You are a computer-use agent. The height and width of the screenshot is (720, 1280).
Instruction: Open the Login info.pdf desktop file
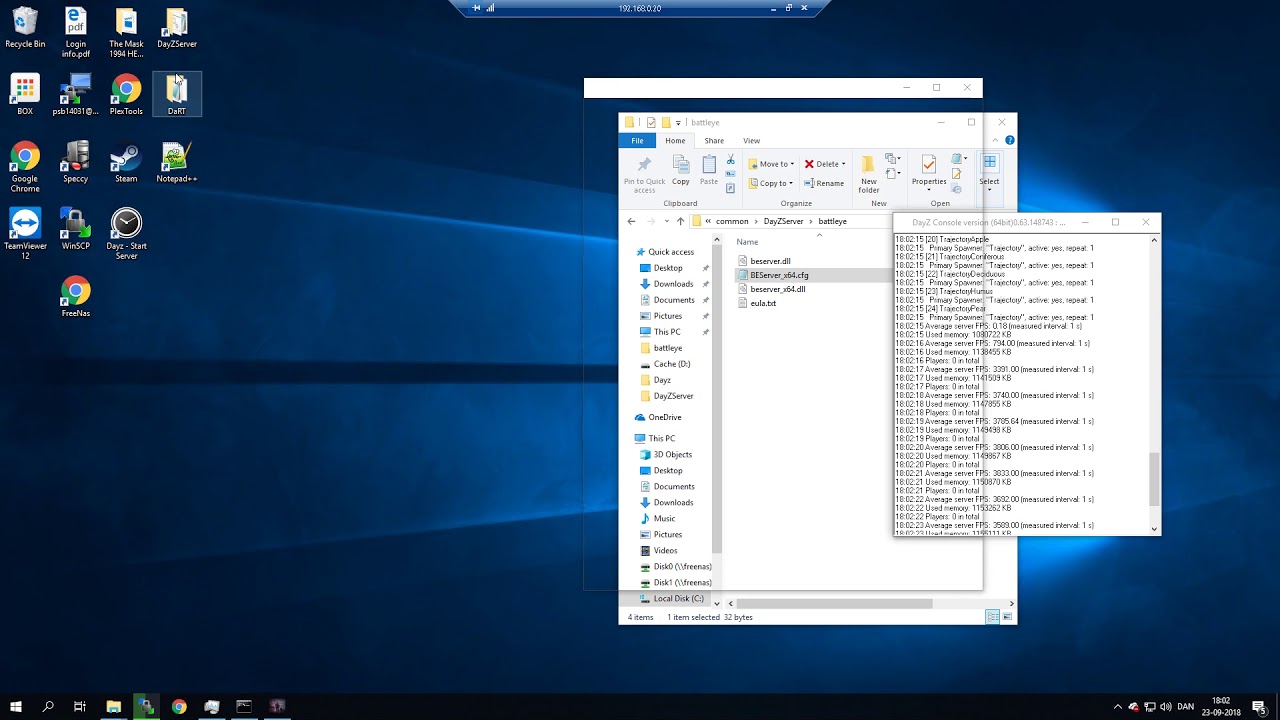click(x=76, y=33)
